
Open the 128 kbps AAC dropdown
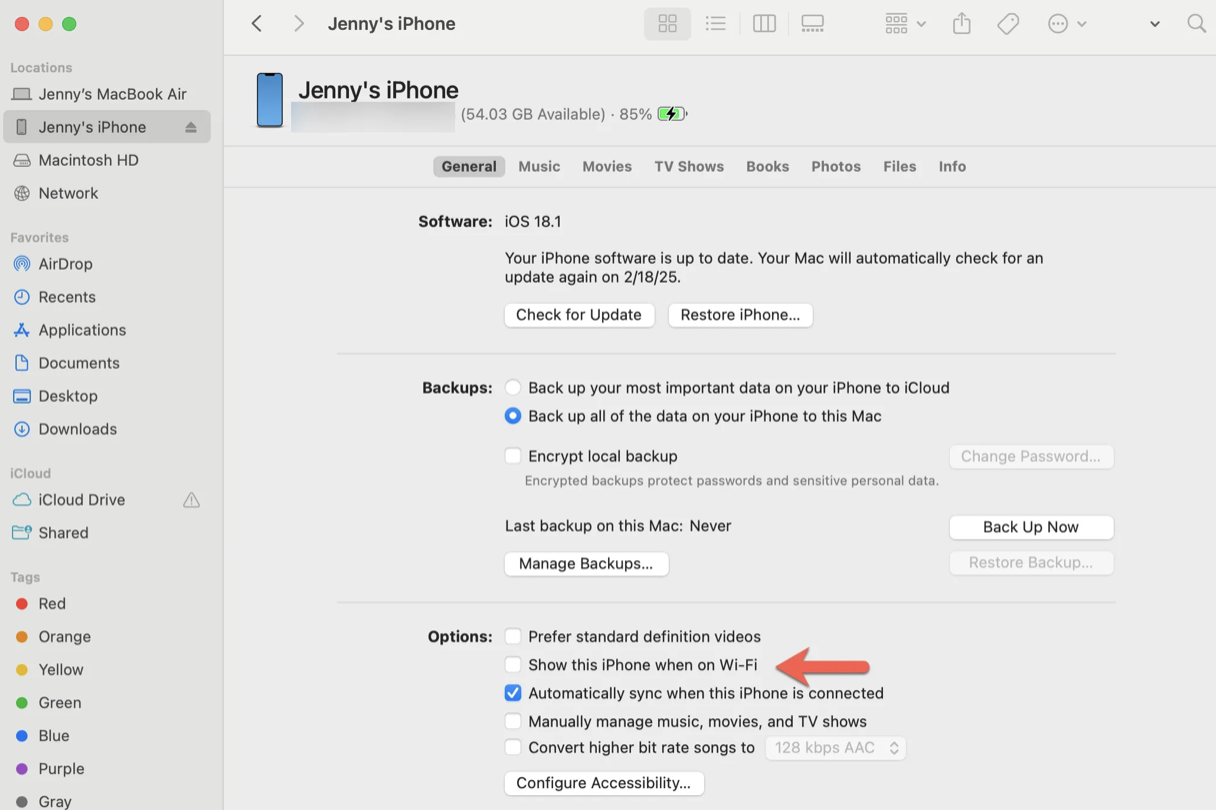pos(835,747)
